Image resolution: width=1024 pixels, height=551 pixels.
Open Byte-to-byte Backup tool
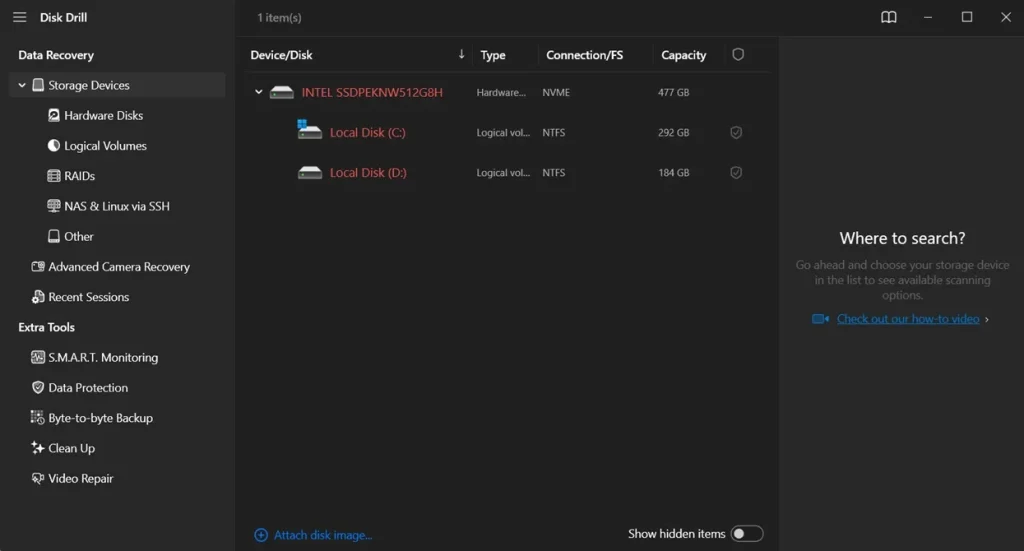101,418
